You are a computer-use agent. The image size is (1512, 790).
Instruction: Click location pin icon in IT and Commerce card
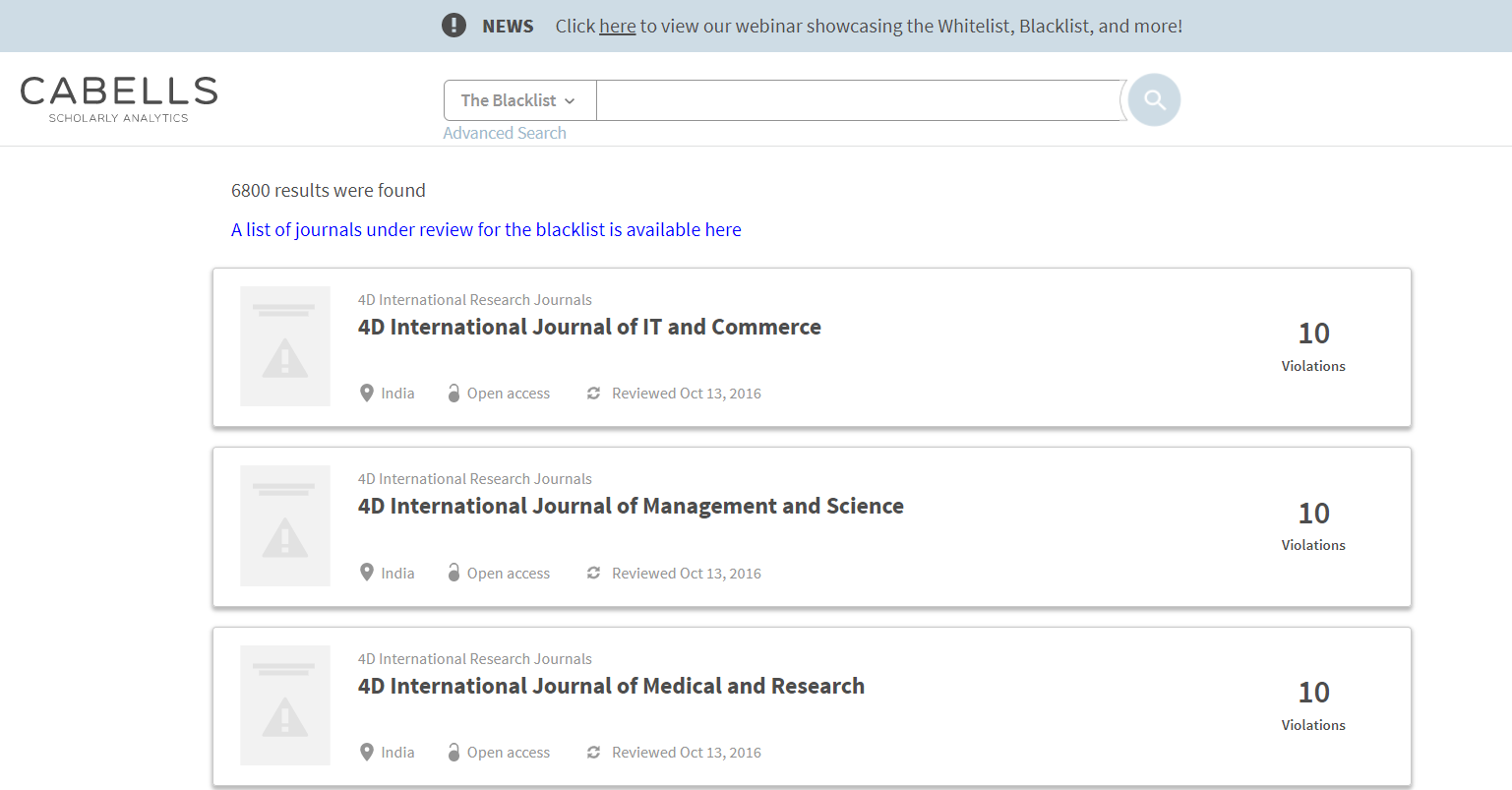[x=367, y=394]
